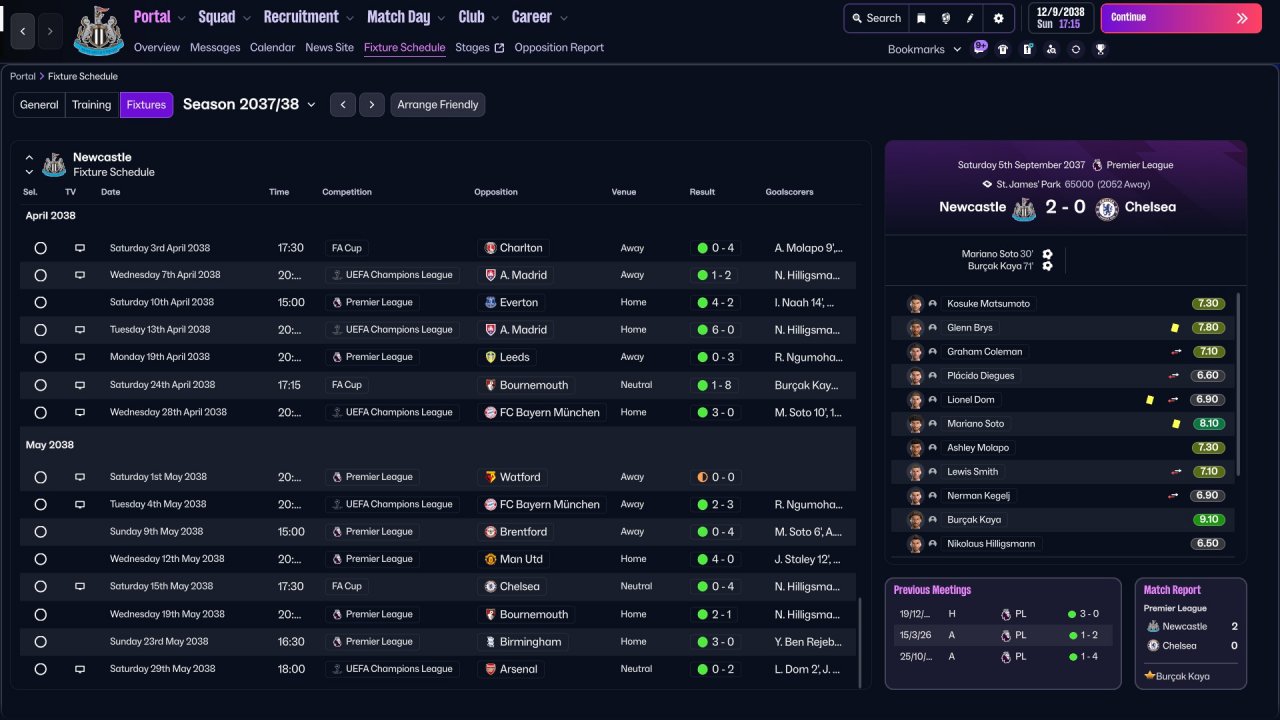Go to the previous season arrow

[343, 105]
